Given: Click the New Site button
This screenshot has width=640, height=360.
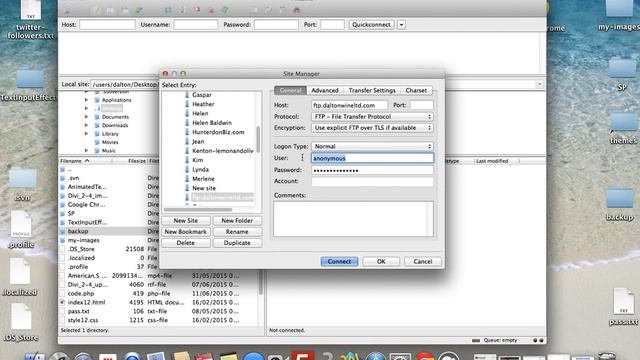Looking at the screenshot, I should [x=186, y=220].
